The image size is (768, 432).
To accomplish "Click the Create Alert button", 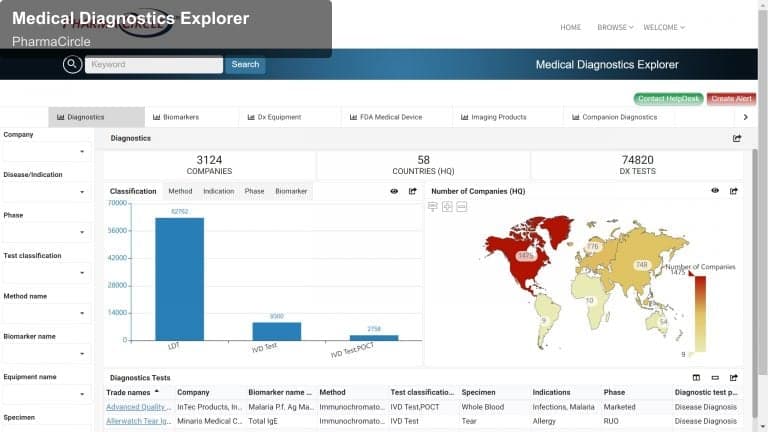I will coord(731,99).
